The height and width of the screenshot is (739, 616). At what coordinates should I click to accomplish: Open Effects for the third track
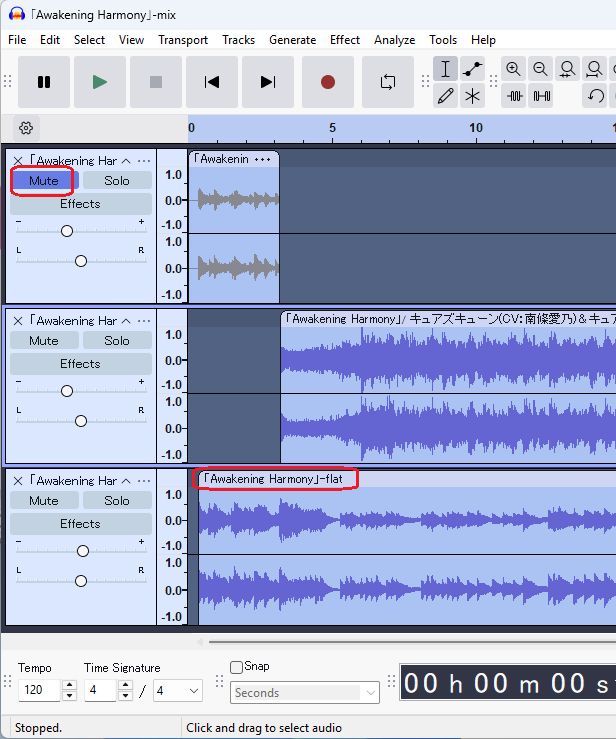click(81, 523)
